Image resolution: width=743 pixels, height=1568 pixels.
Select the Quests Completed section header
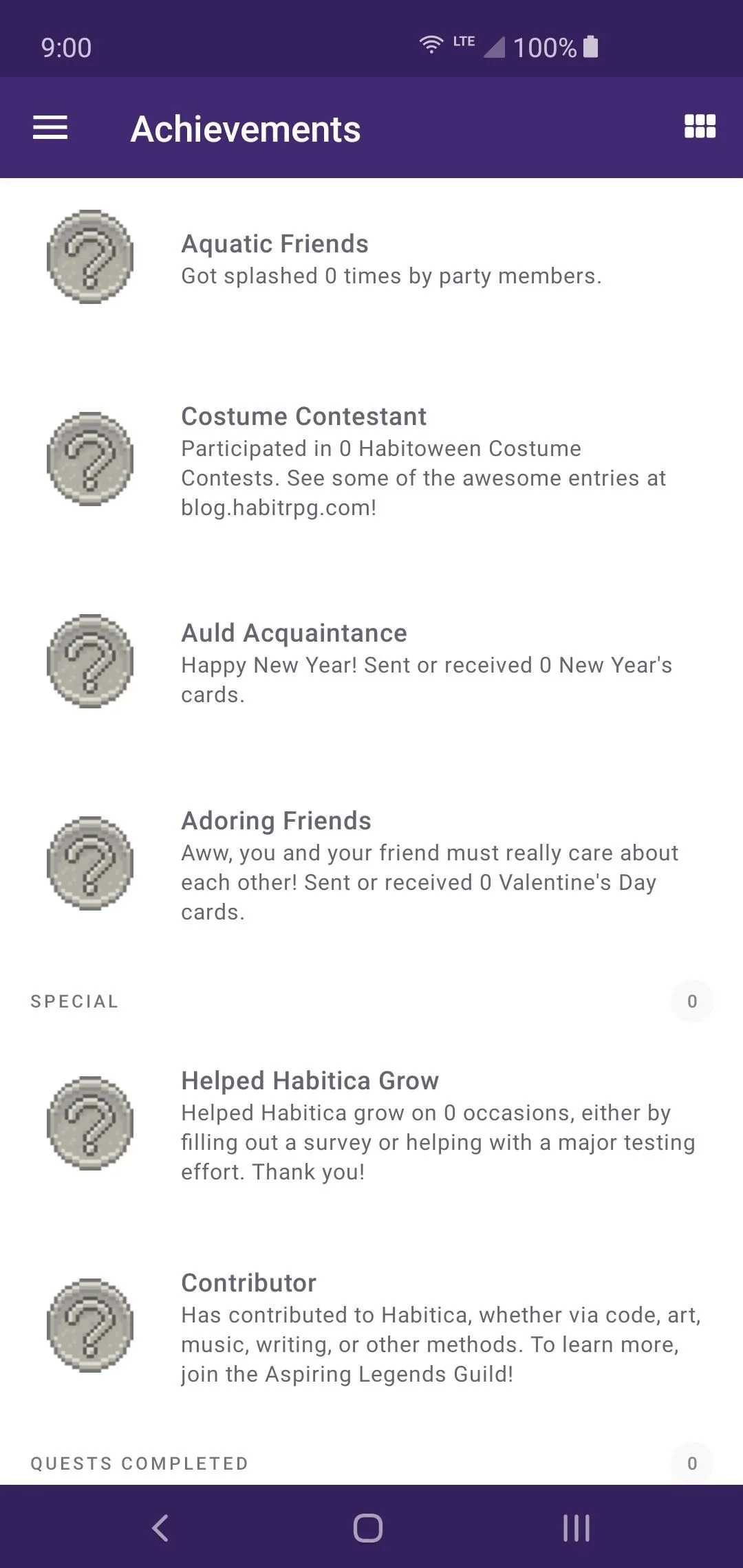click(x=140, y=1463)
